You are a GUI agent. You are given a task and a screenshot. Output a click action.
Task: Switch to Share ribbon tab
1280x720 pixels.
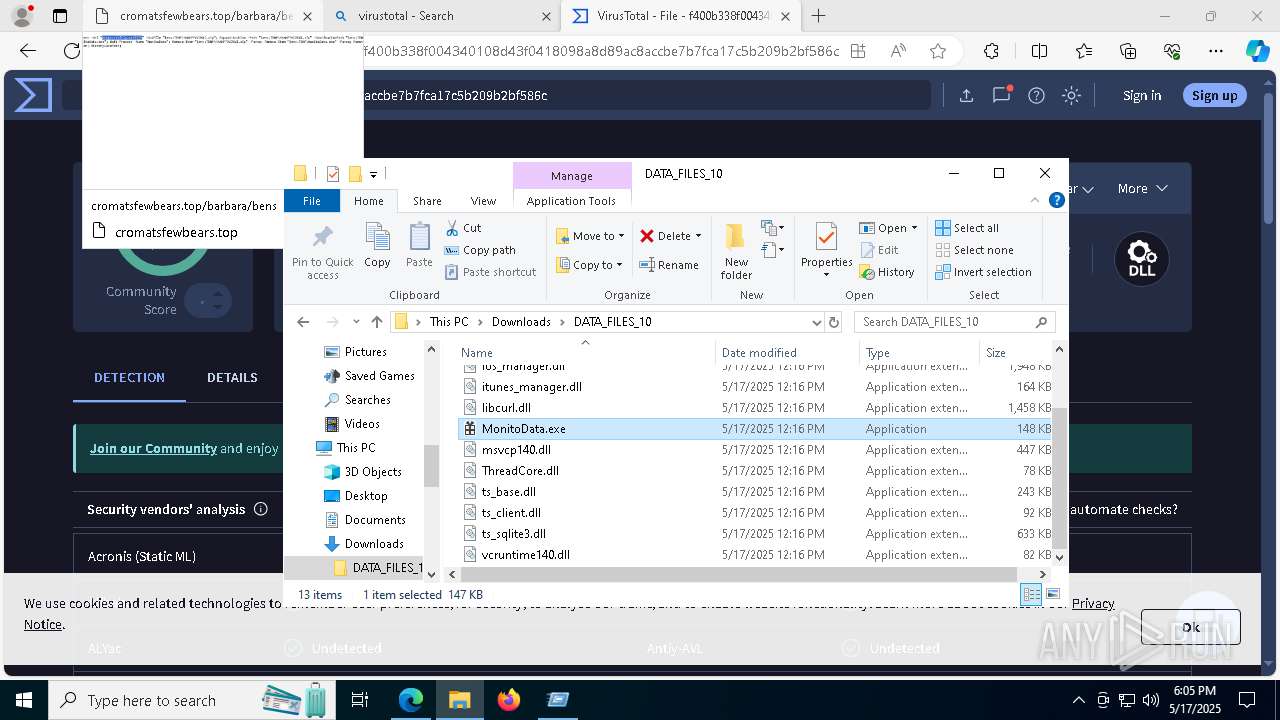pyautogui.click(x=427, y=201)
